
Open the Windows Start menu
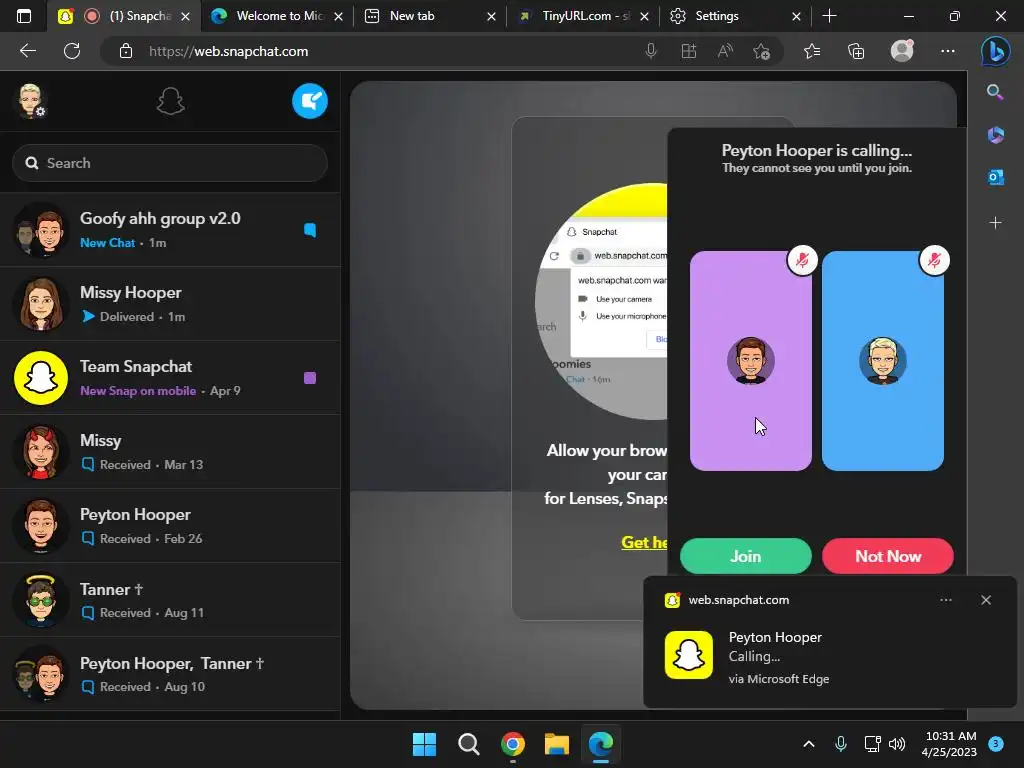(x=424, y=744)
